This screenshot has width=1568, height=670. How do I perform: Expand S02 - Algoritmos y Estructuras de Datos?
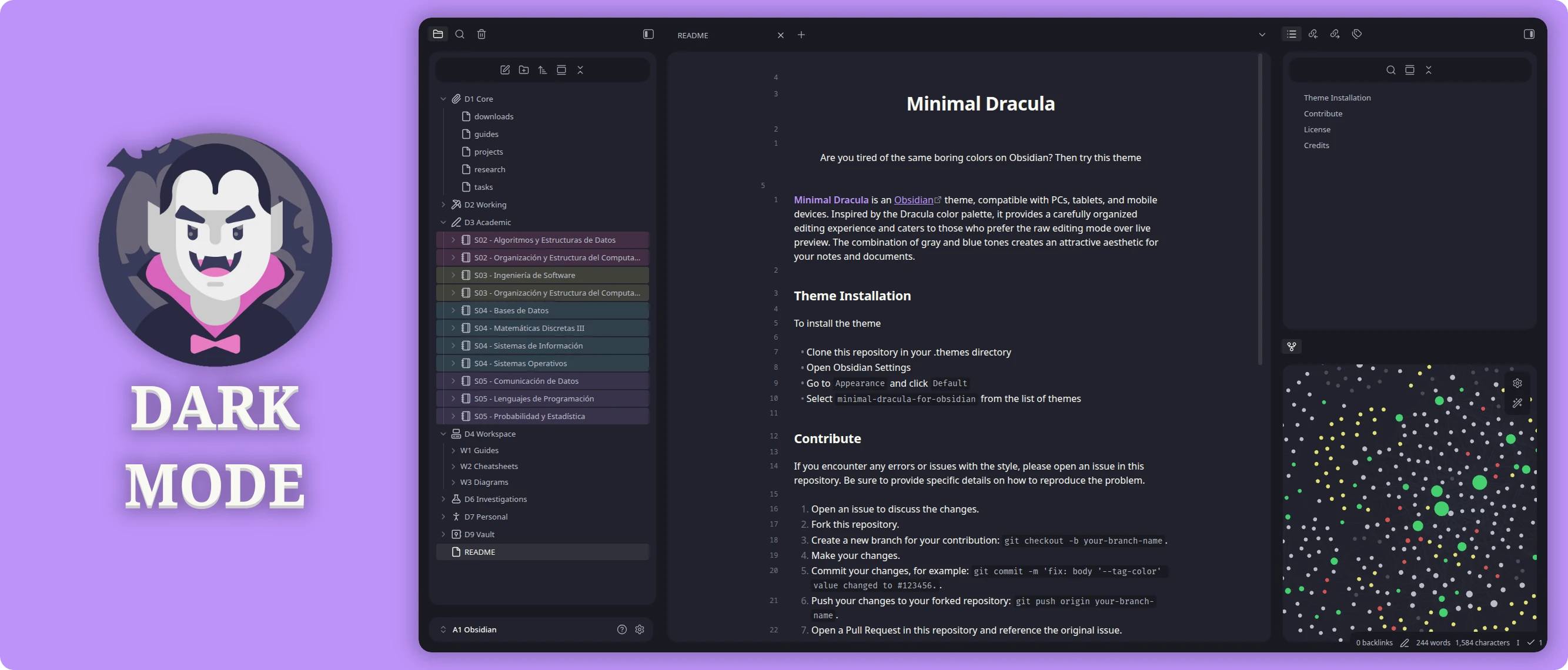click(x=453, y=240)
